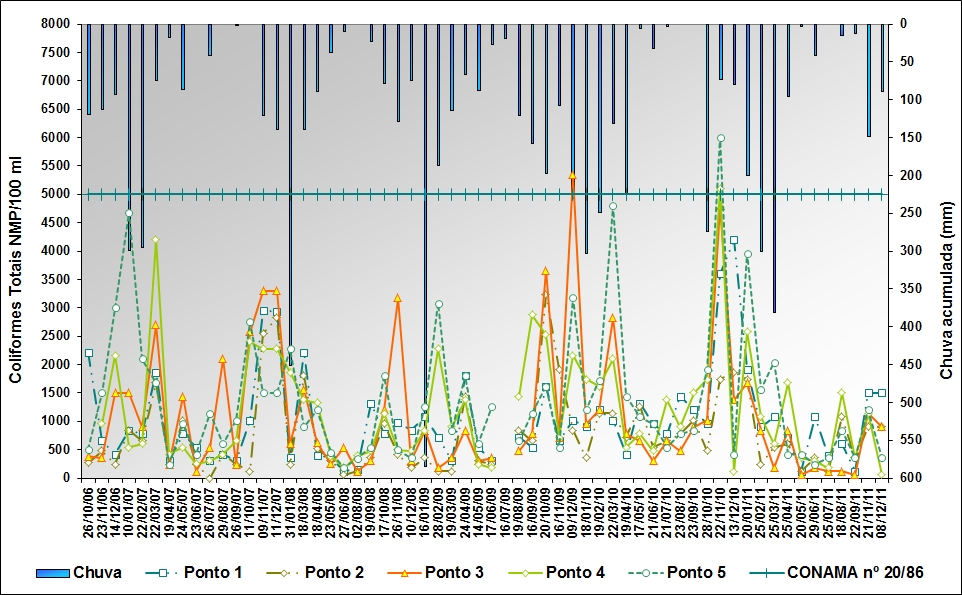Select the Coliformes Totais NMP/100 ml axis title
Image resolution: width=962 pixels, height=595 pixels.
click(x=16, y=250)
